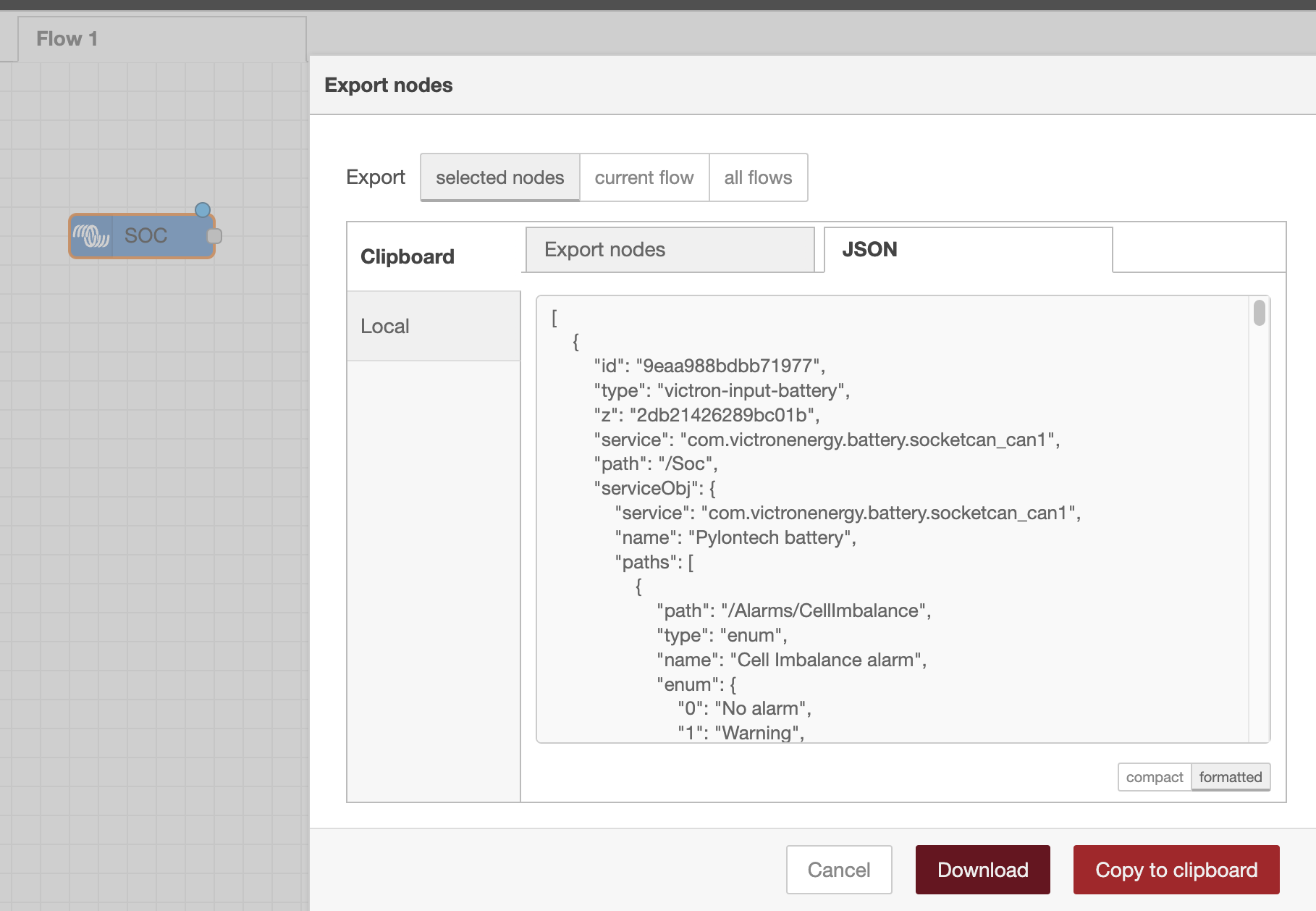
Task: Choose the selected nodes export option
Action: click(500, 177)
